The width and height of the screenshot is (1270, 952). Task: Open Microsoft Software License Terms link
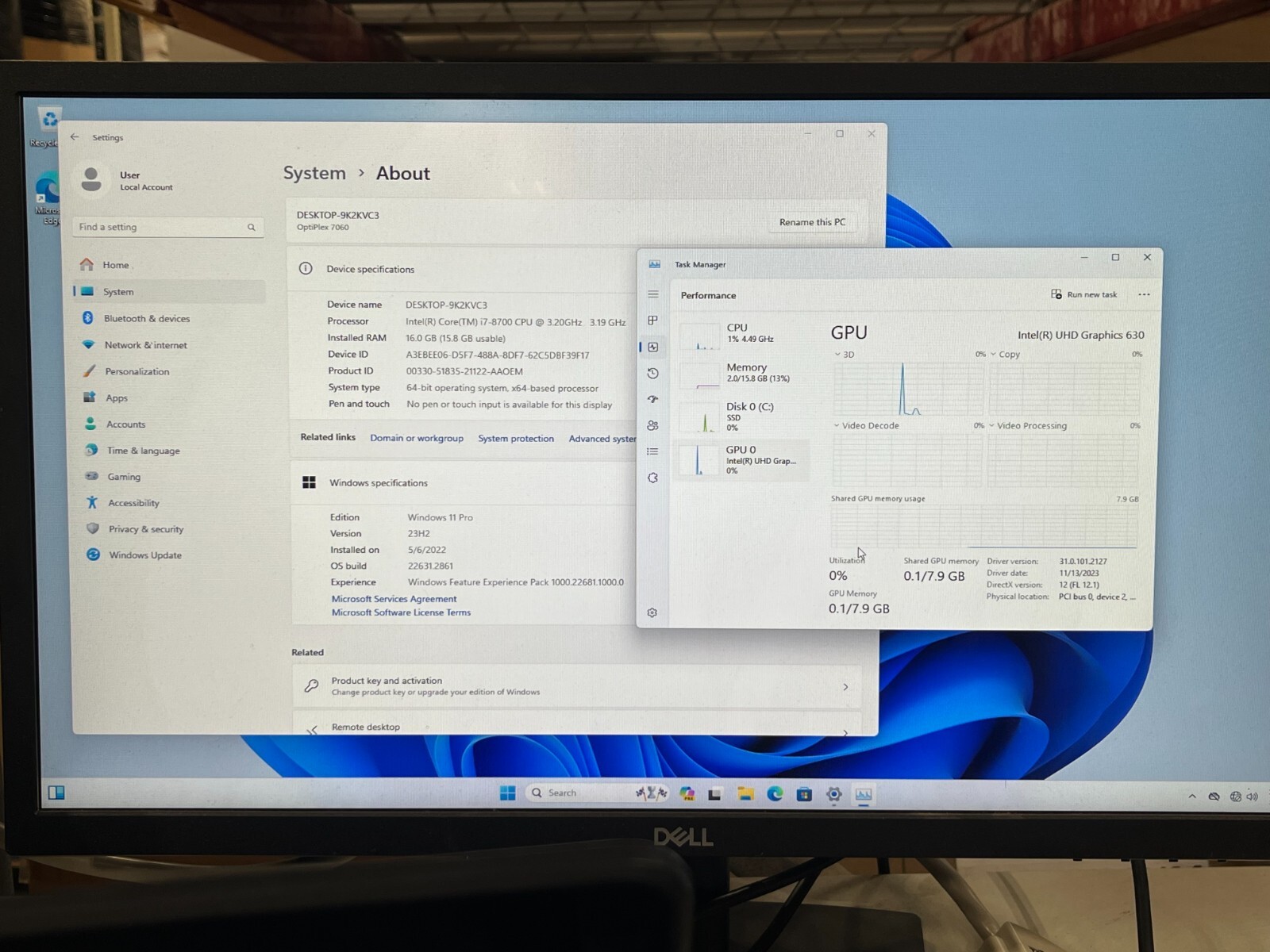(401, 612)
